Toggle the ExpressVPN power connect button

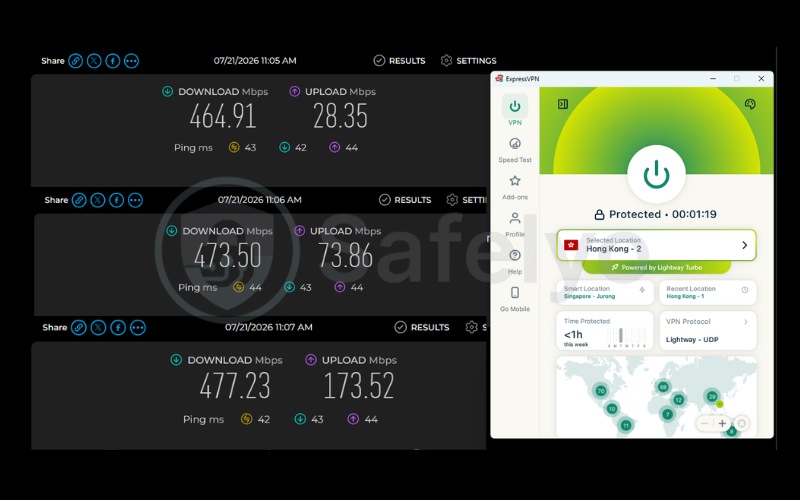click(x=656, y=174)
